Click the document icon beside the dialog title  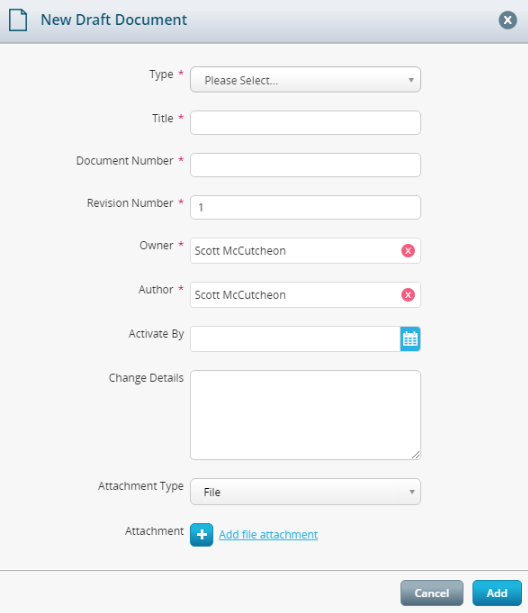pos(18,20)
